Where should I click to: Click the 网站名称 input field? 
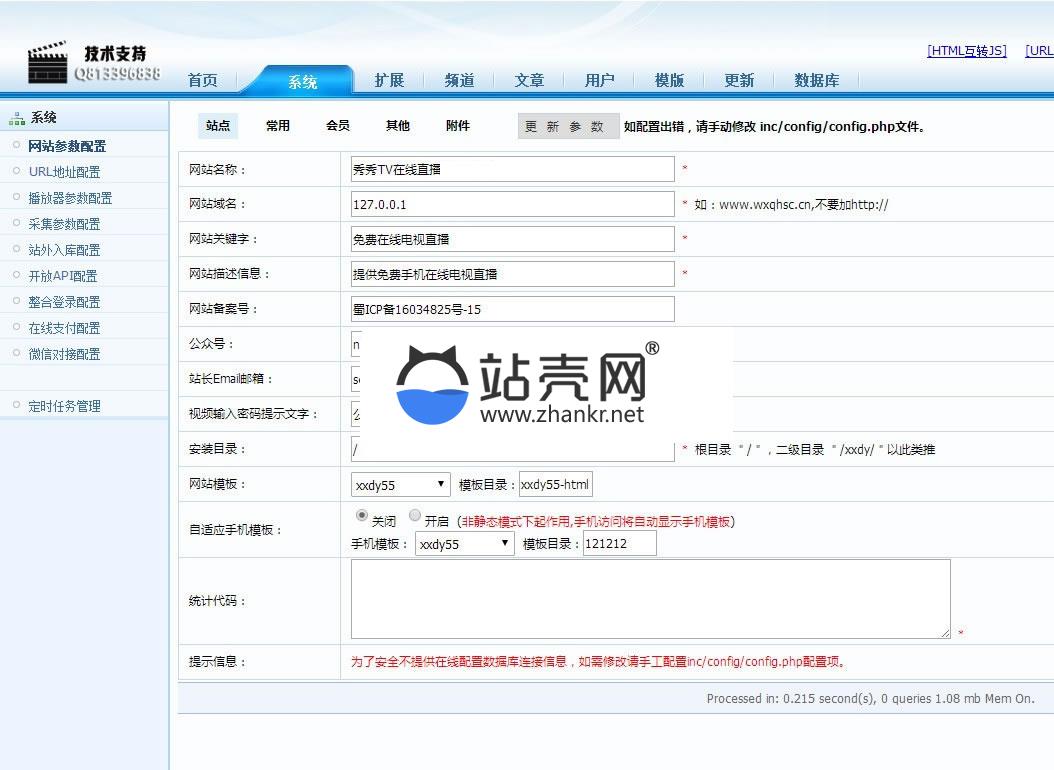point(512,170)
